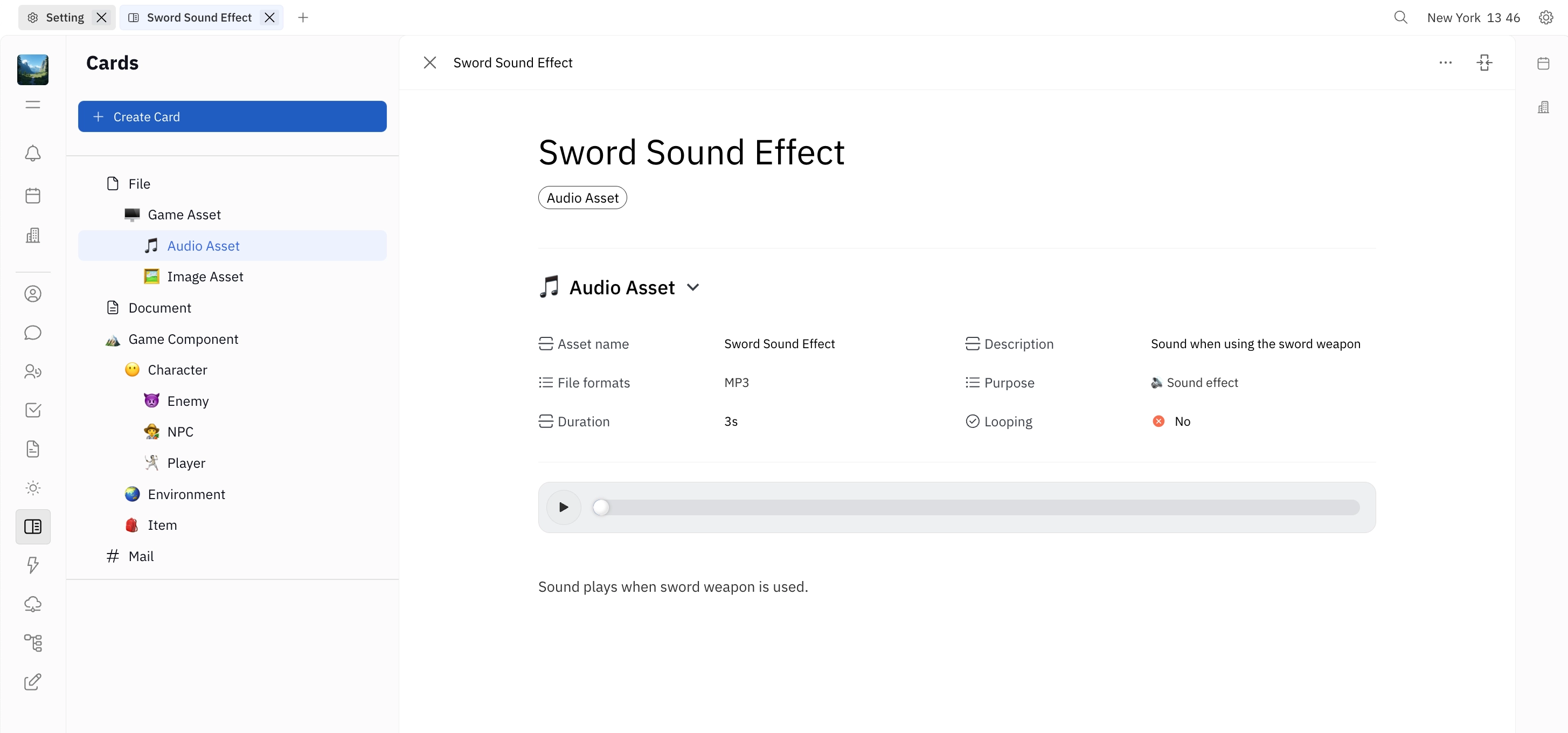This screenshot has width=1568, height=733.
Task: Open the notifications bell in sidebar
Action: 33,154
